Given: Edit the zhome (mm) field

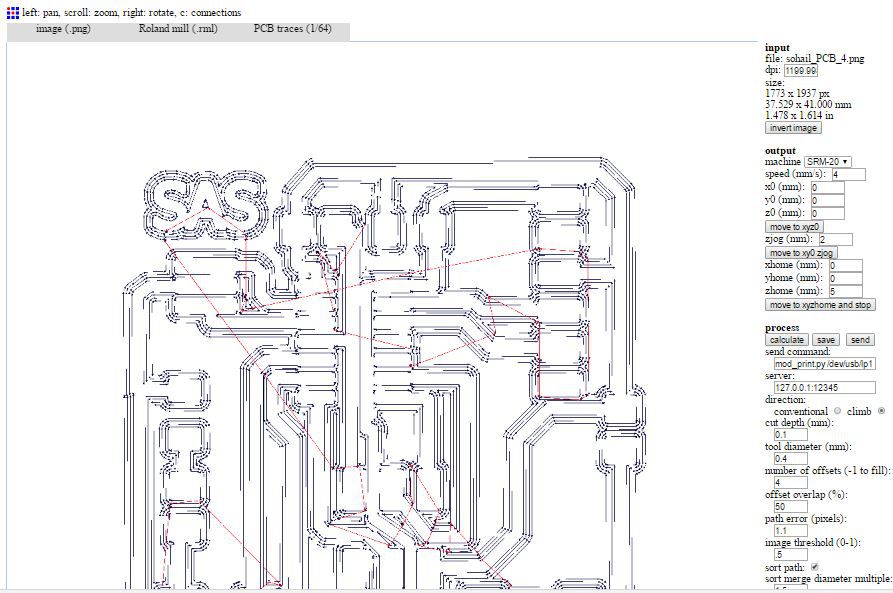Looking at the screenshot, I should pyautogui.click(x=845, y=291).
